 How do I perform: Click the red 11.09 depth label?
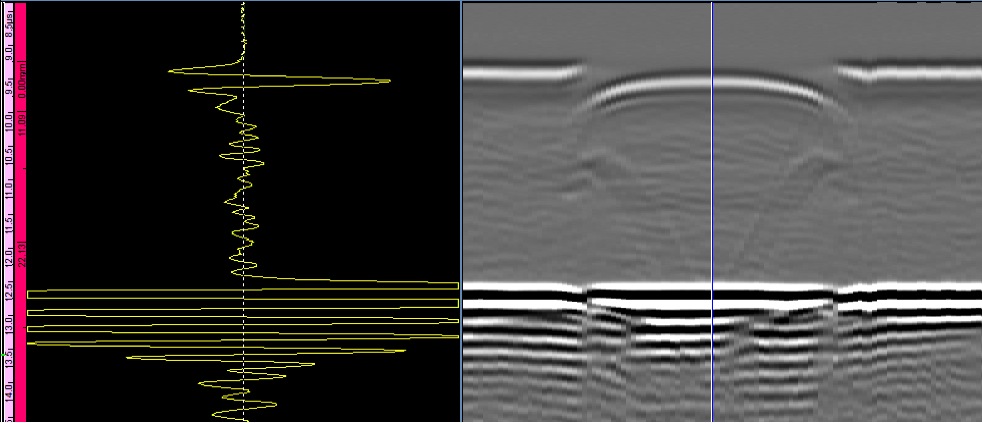click(22, 127)
